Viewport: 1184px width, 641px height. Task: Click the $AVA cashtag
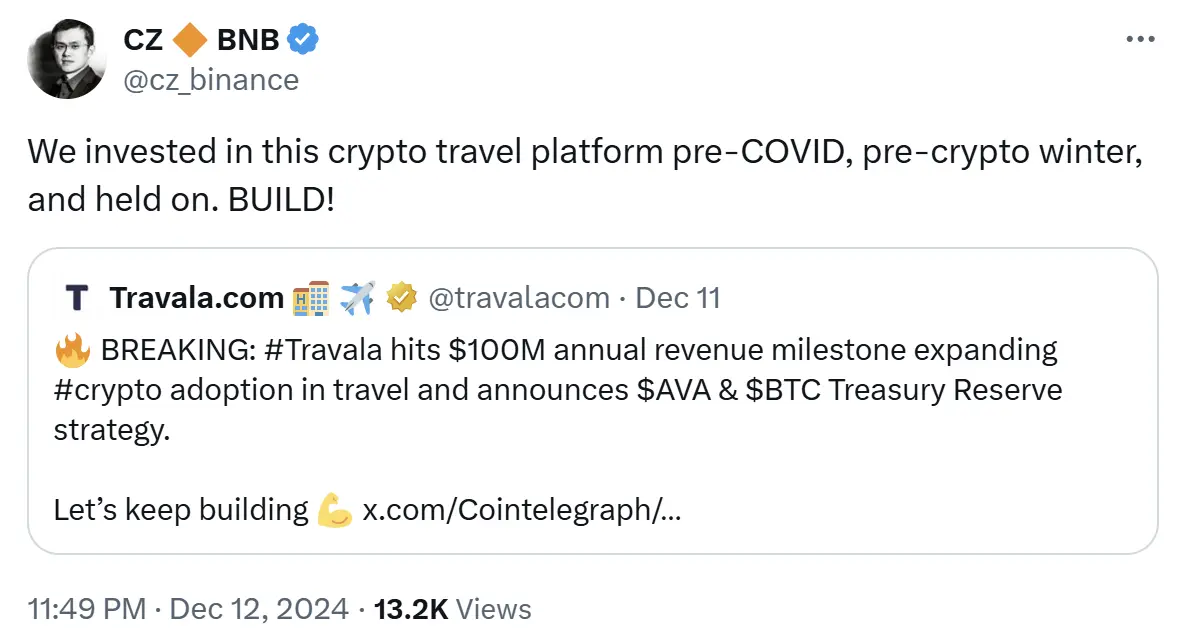675,391
